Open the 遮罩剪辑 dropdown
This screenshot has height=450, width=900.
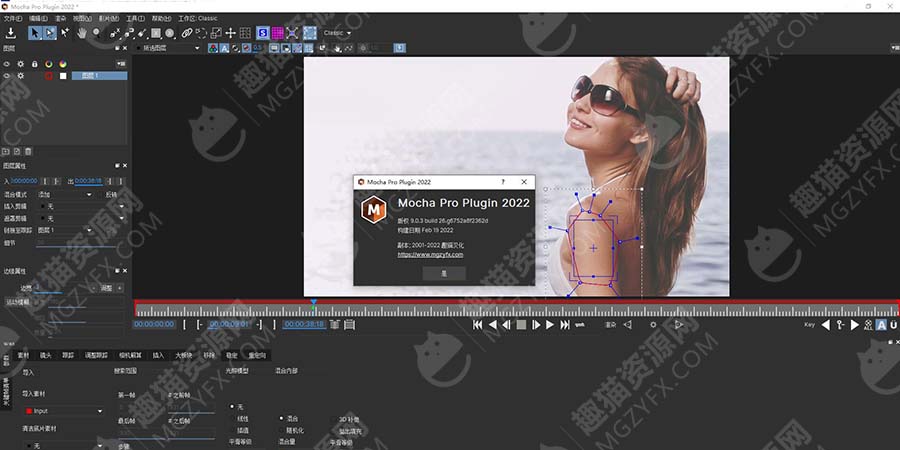pyautogui.click(x=81, y=218)
